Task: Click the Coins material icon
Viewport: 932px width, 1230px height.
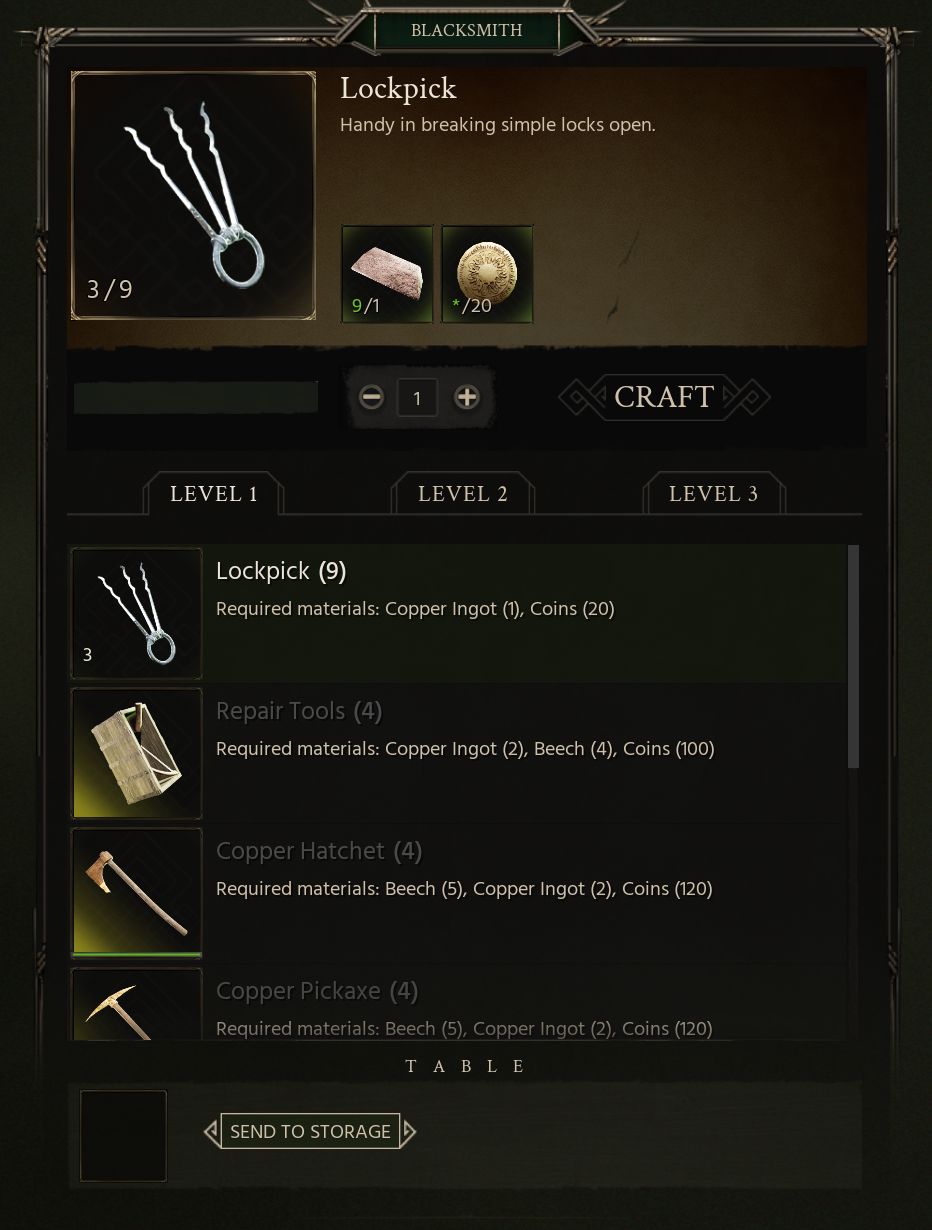Action: (x=487, y=274)
